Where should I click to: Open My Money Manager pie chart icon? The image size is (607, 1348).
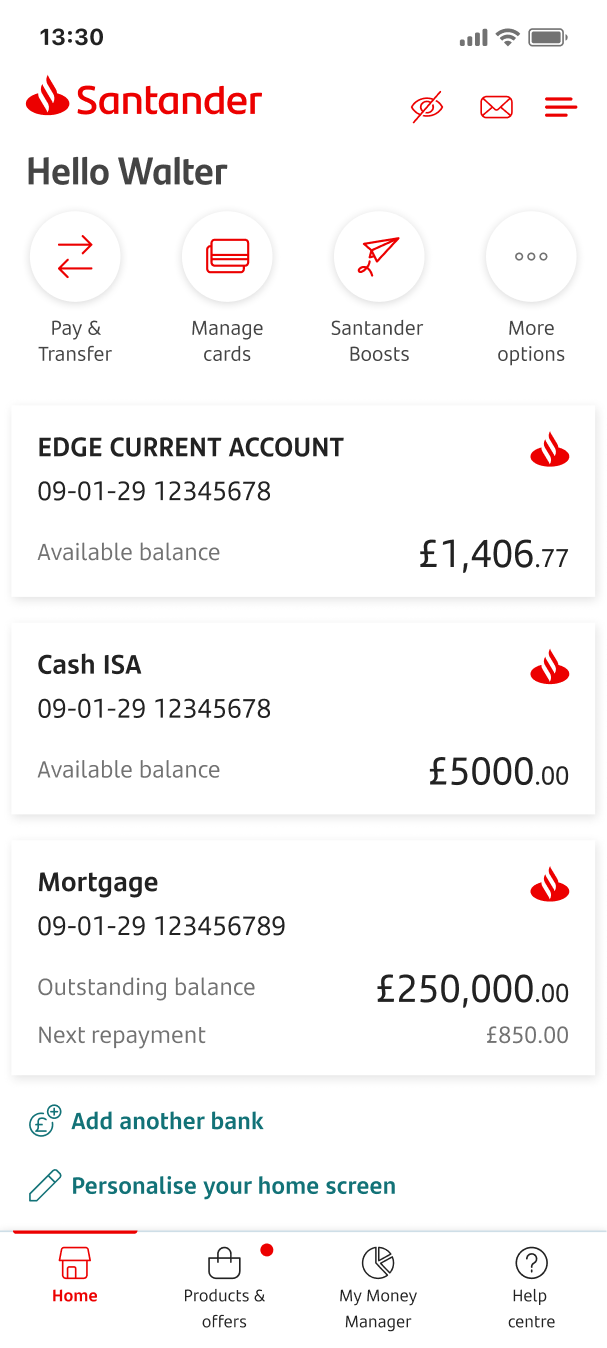click(x=378, y=1262)
